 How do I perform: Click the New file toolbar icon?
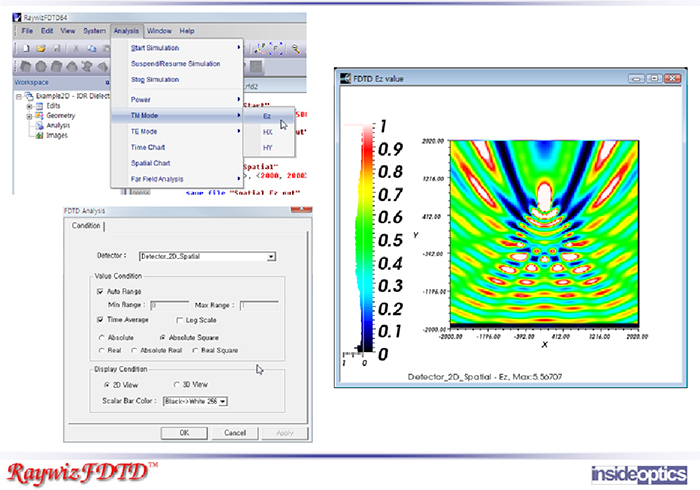[26, 49]
